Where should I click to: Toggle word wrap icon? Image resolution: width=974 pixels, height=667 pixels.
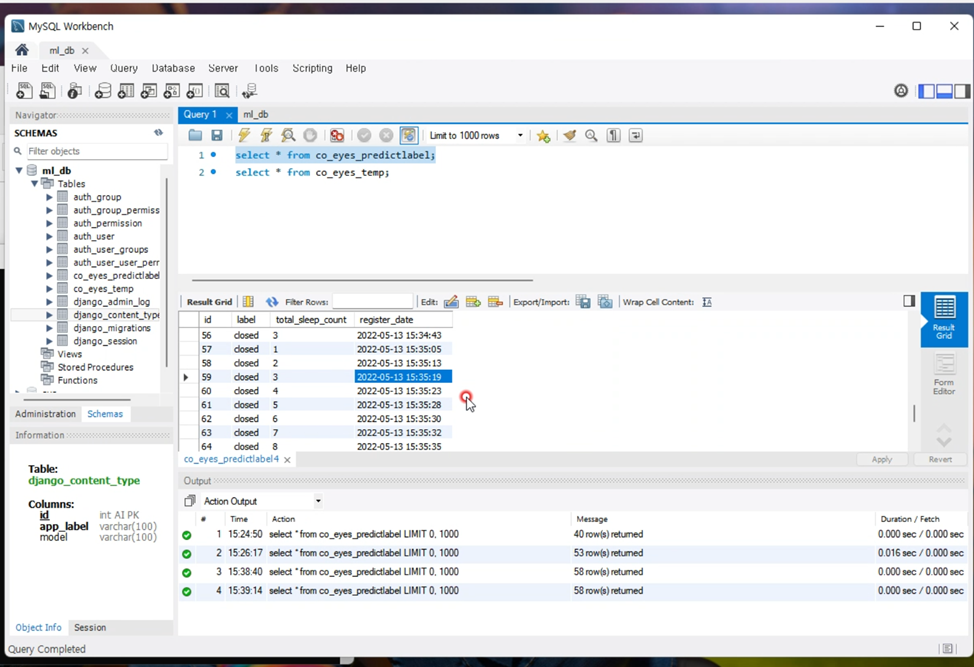click(635, 135)
